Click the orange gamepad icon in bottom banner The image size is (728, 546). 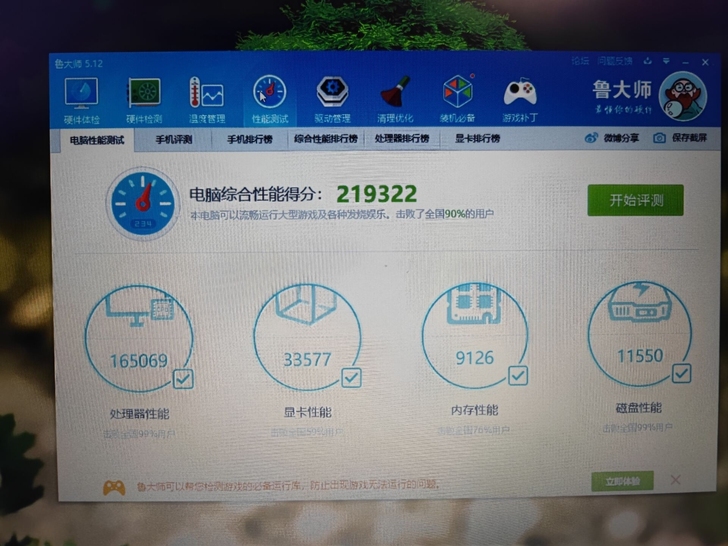click(x=114, y=487)
